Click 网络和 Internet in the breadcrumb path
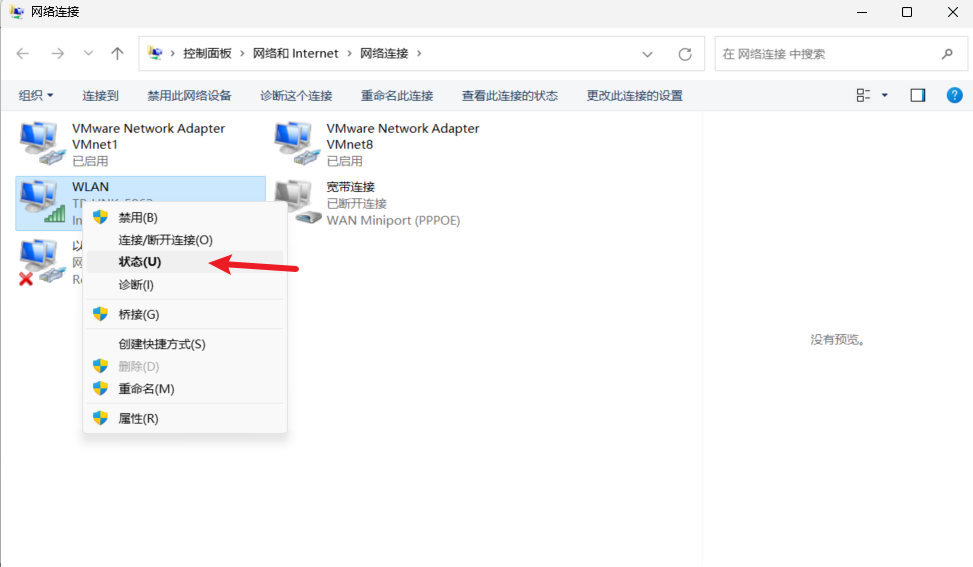Screen dimensions: 973x567 coord(295,54)
